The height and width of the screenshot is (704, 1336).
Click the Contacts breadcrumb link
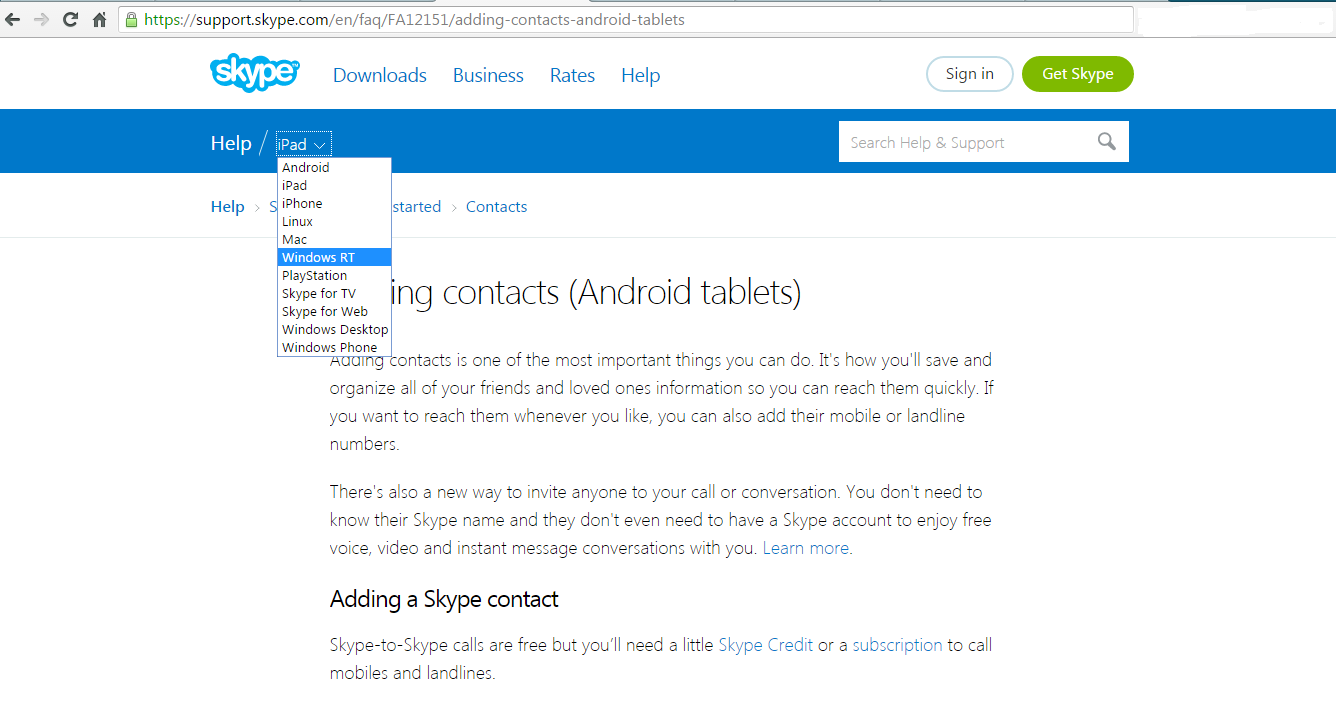(x=496, y=207)
